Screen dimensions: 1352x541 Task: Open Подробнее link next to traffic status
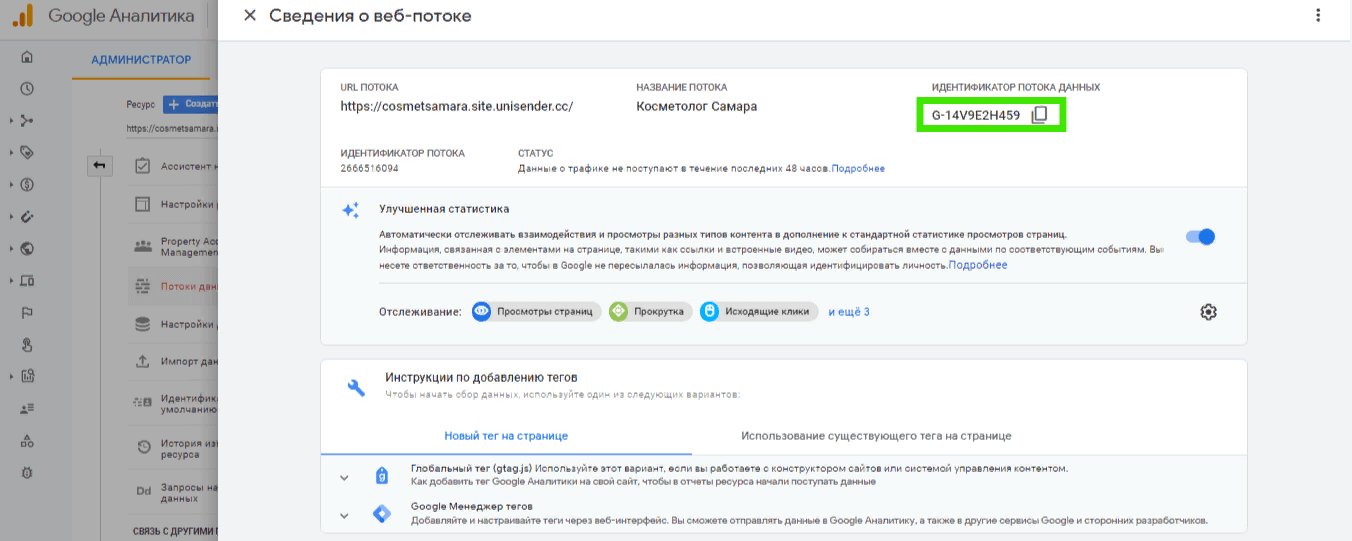(x=858, y=169)
